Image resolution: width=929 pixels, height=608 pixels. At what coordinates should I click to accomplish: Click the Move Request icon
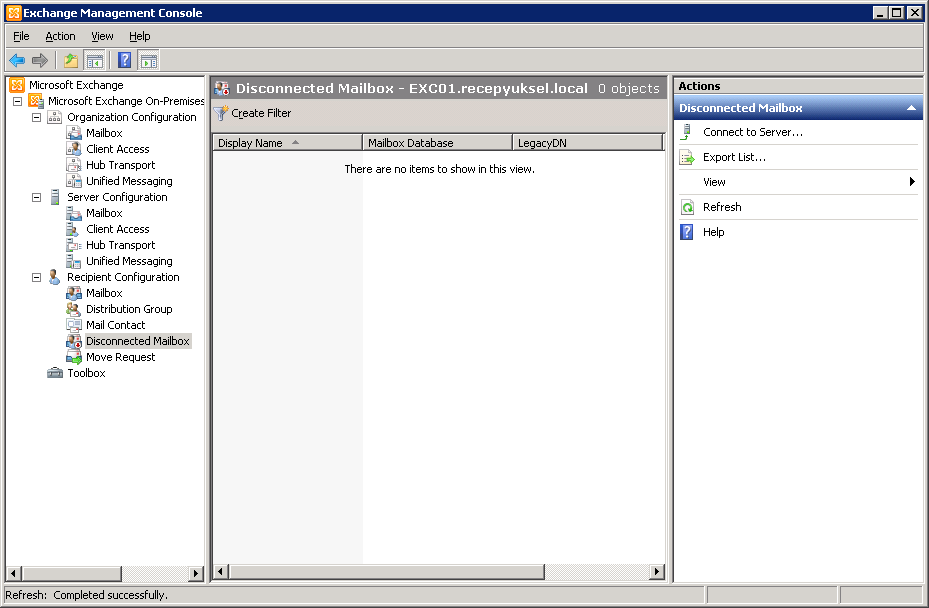click(73, 357)
